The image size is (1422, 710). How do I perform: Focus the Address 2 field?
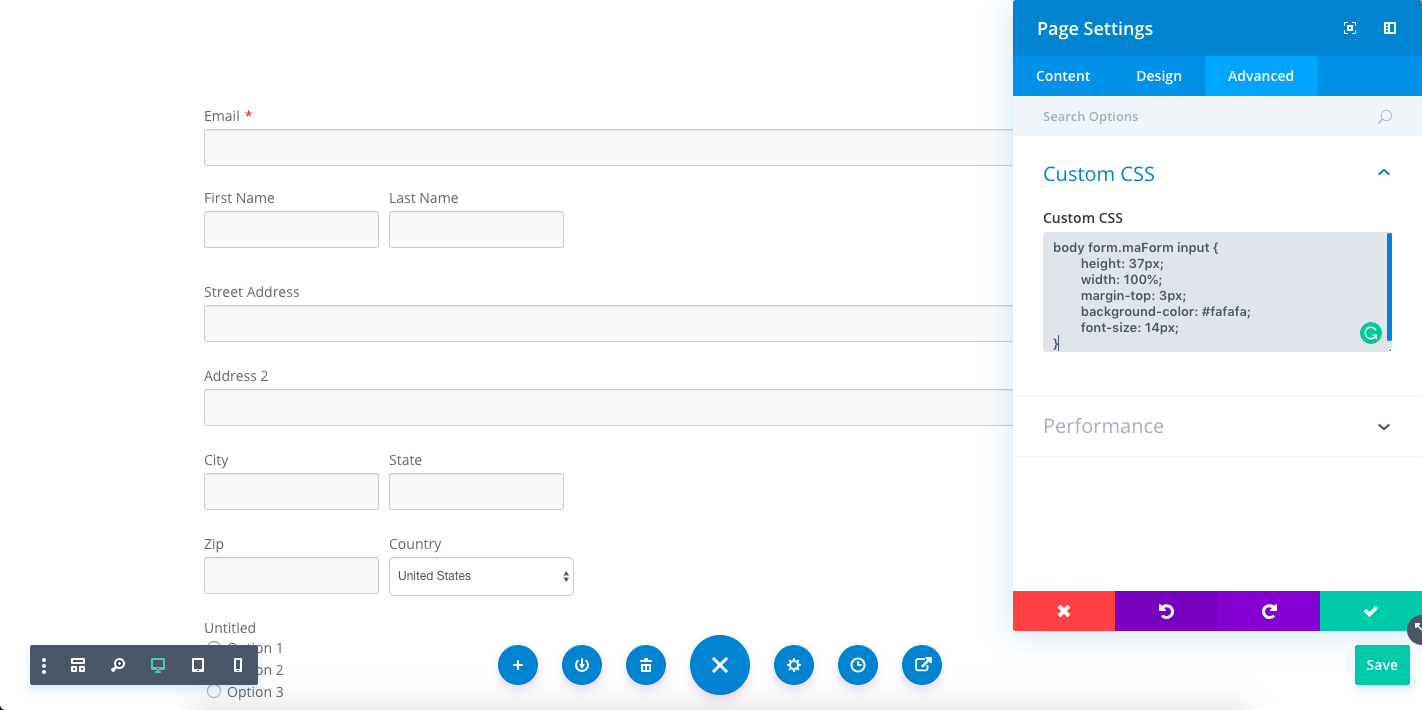pos(608,407)
